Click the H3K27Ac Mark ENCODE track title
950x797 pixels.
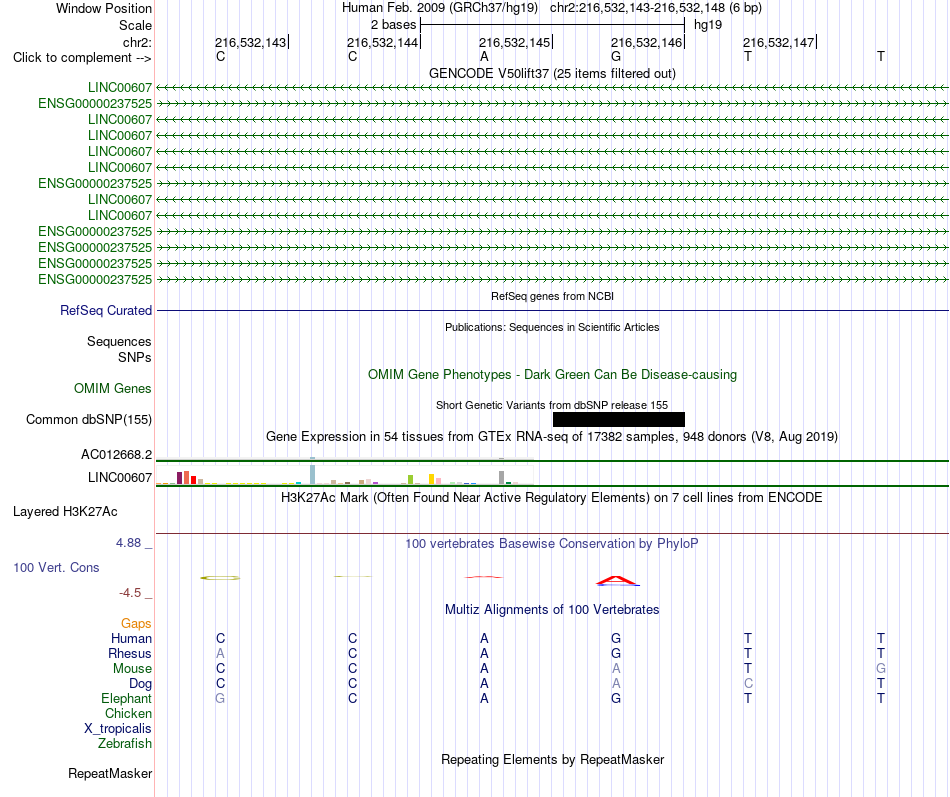pyautogui.click(x=551, y=498)
